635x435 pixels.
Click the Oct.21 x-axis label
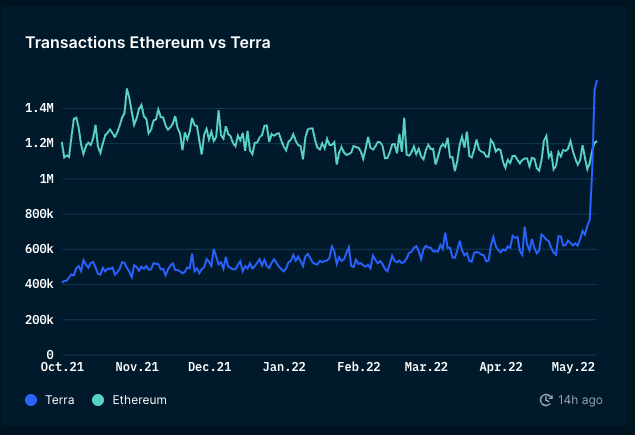[62, 367]
